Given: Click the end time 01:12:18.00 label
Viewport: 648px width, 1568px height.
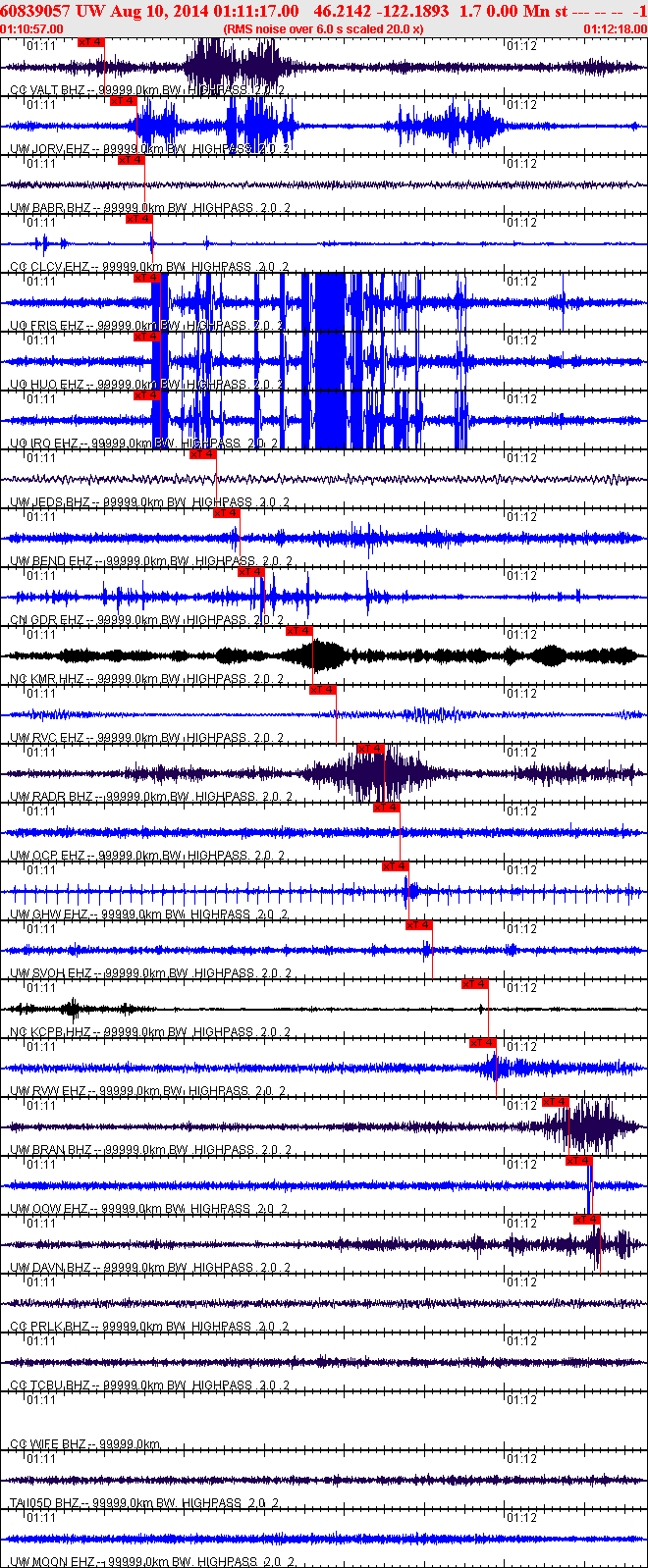Looking at the screenshot, I should 615,29.
